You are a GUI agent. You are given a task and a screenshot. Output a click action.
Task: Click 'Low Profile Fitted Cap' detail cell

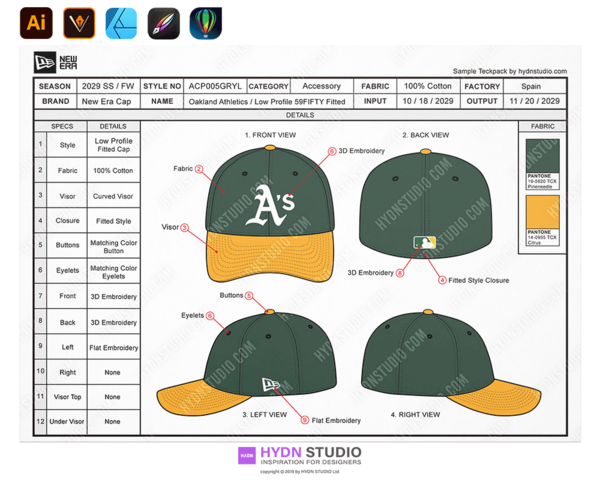tap(114, 145)
